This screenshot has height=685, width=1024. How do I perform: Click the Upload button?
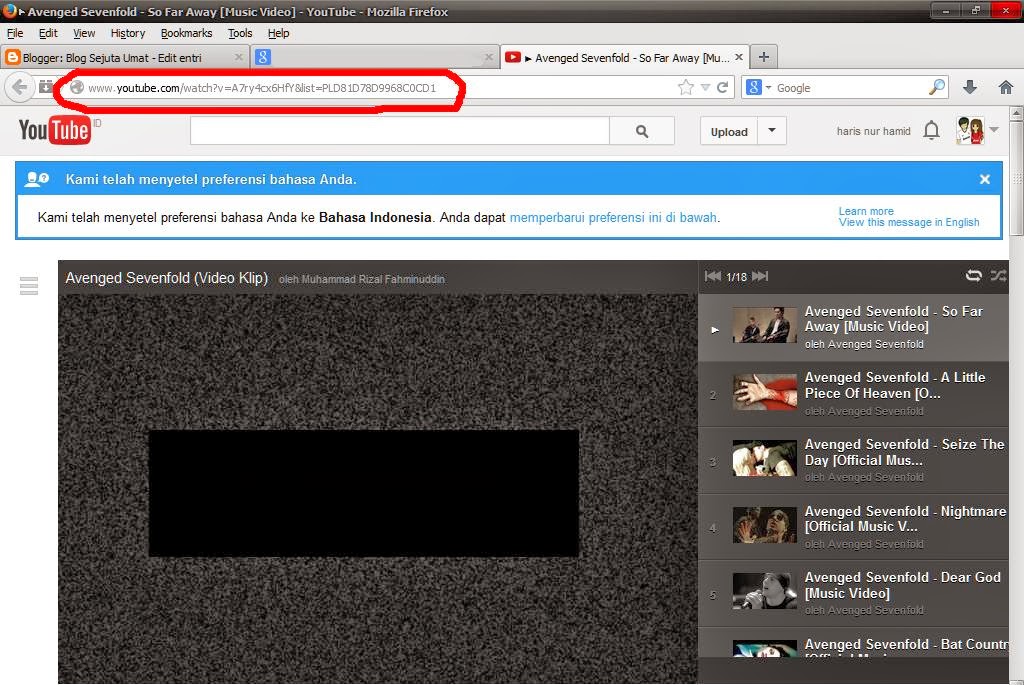(x=729, y=131)
